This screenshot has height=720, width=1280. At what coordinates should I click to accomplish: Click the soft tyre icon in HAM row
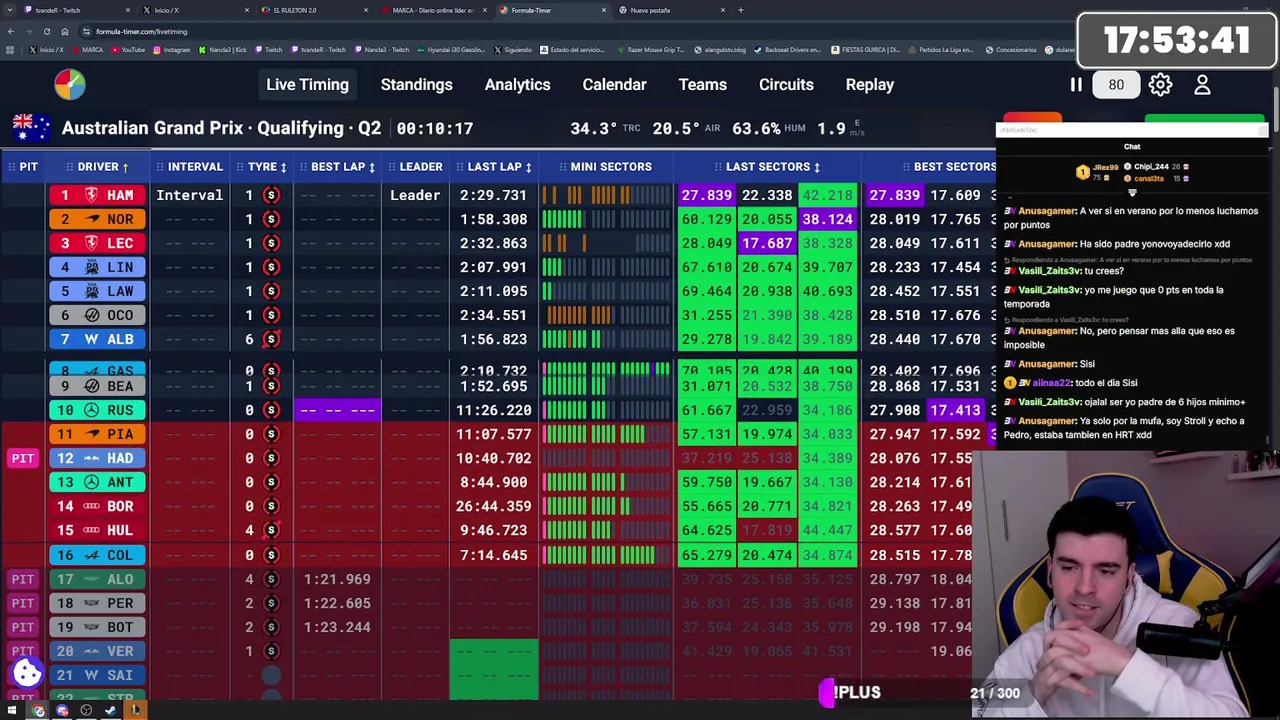coord(271,195)
